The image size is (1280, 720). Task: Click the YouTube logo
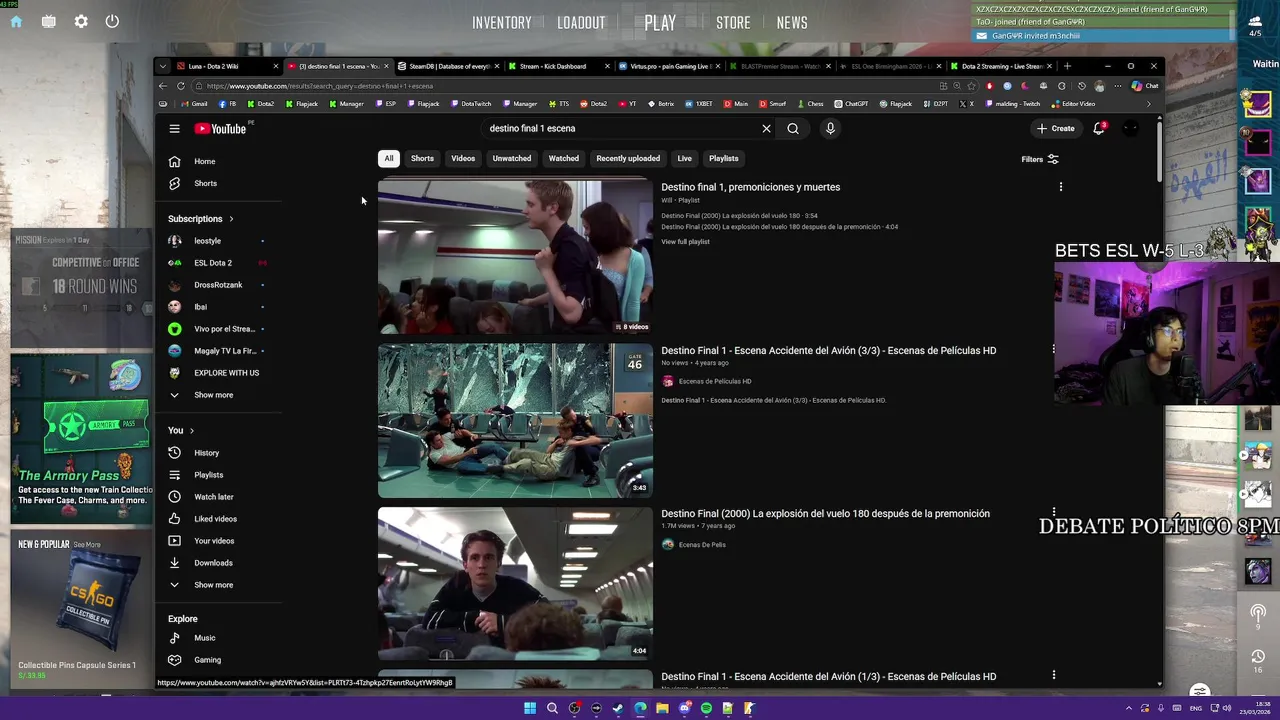[221, 129]
